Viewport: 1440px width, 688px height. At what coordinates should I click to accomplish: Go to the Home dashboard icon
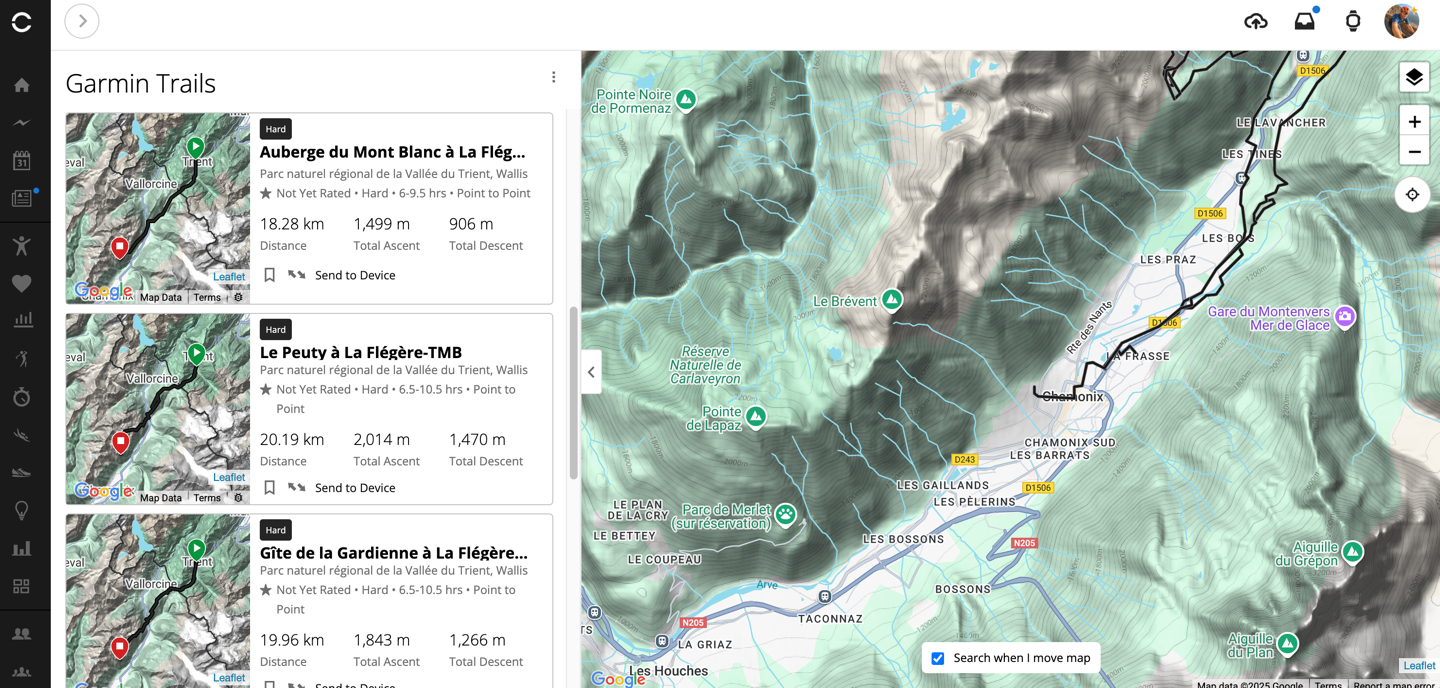[x=22, y=86]
